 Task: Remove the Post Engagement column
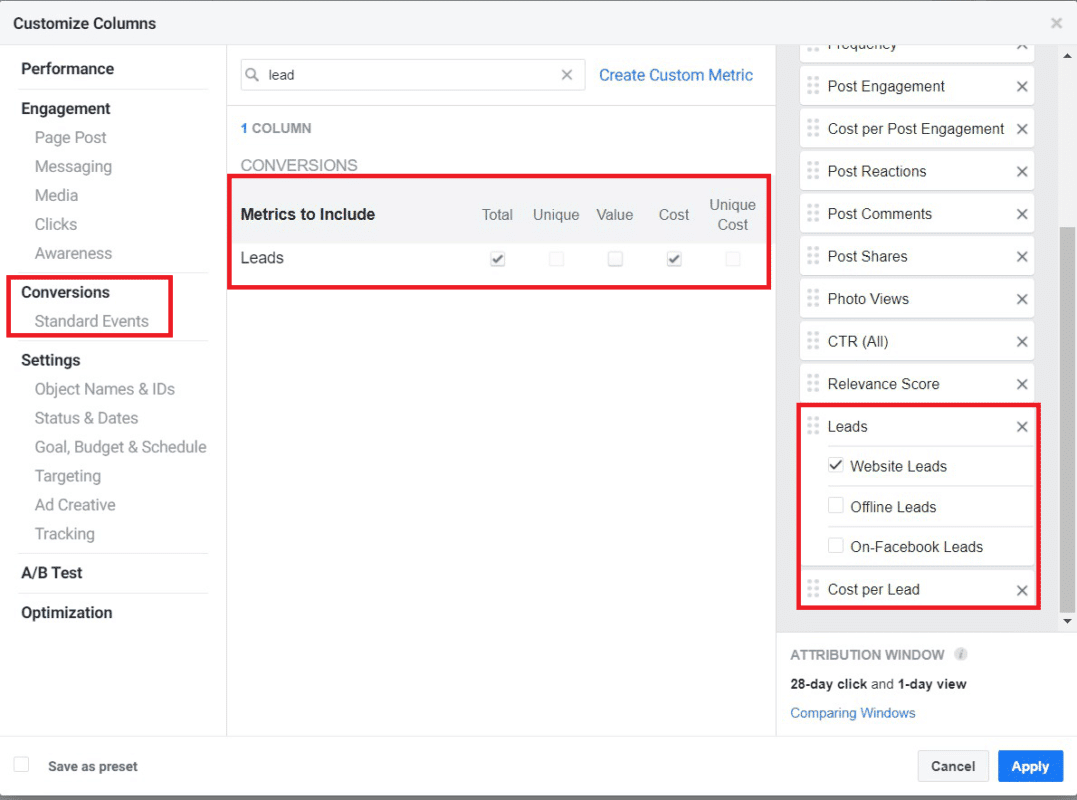(1022, 87)
